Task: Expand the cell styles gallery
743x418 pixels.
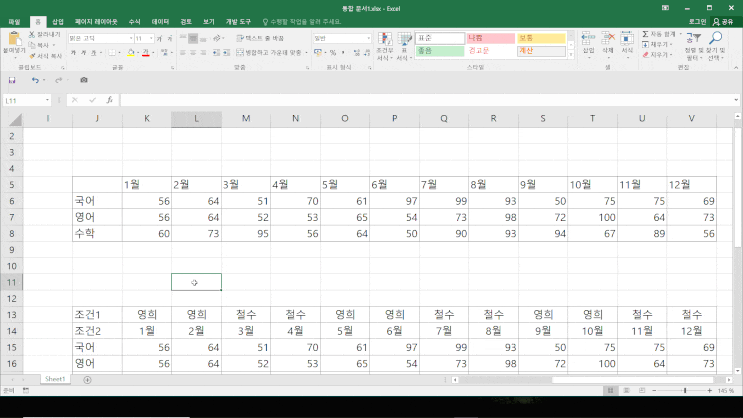Action: point(571,55)
